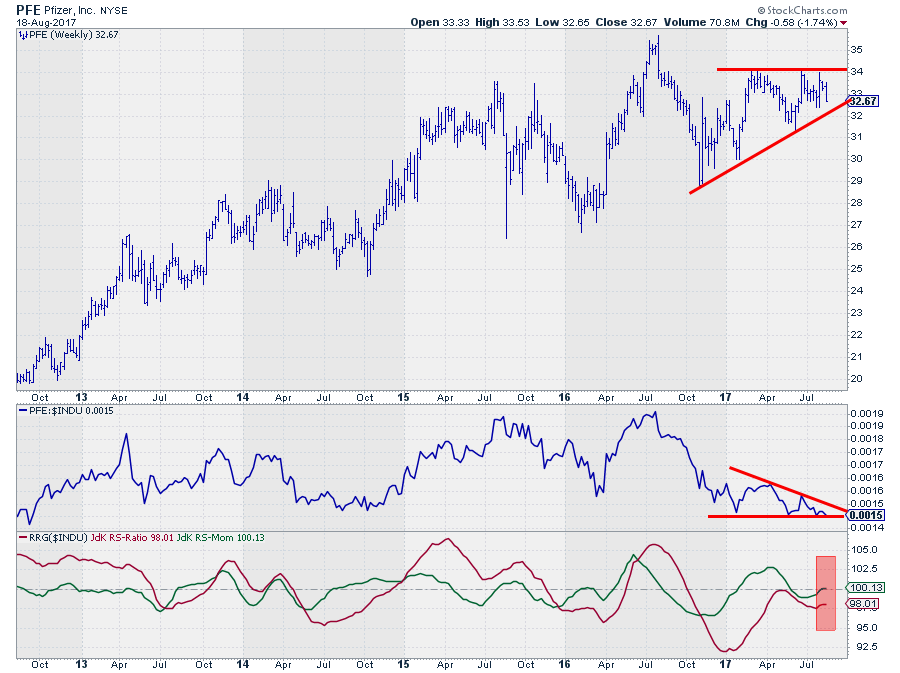Click the 28 price axis label
This screenshot has height=673, width=900.
click(x=856, y=203)
